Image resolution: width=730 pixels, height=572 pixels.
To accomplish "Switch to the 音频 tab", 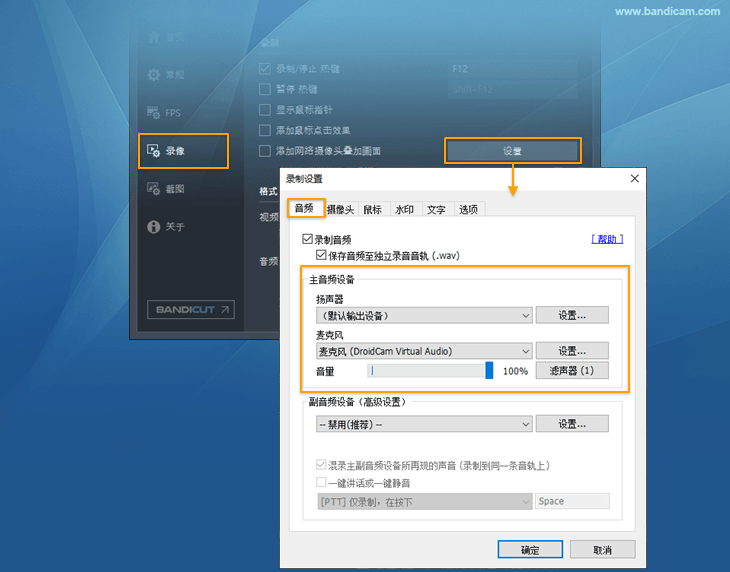I will click(x=305, y=209).
